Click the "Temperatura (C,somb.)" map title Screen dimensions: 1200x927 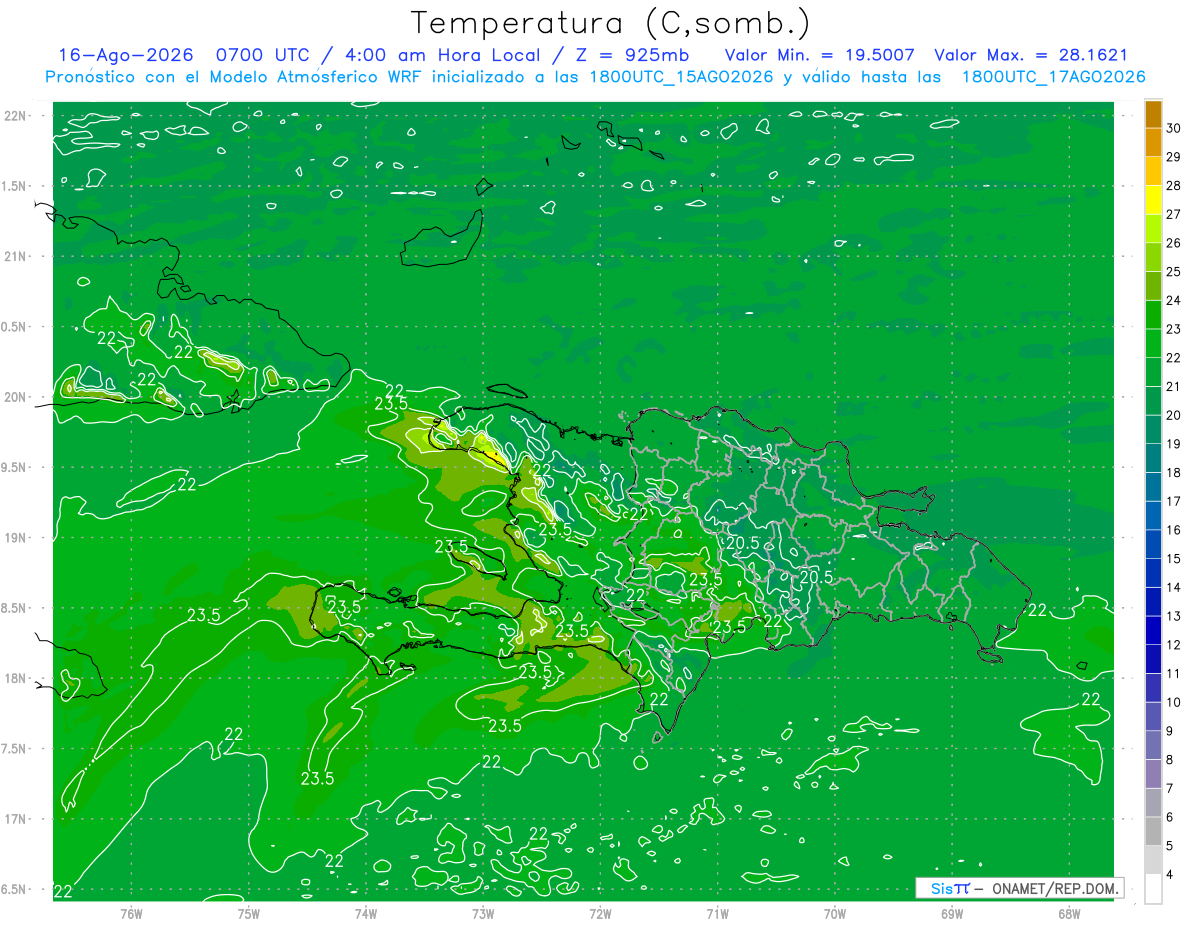pos(611,23)
